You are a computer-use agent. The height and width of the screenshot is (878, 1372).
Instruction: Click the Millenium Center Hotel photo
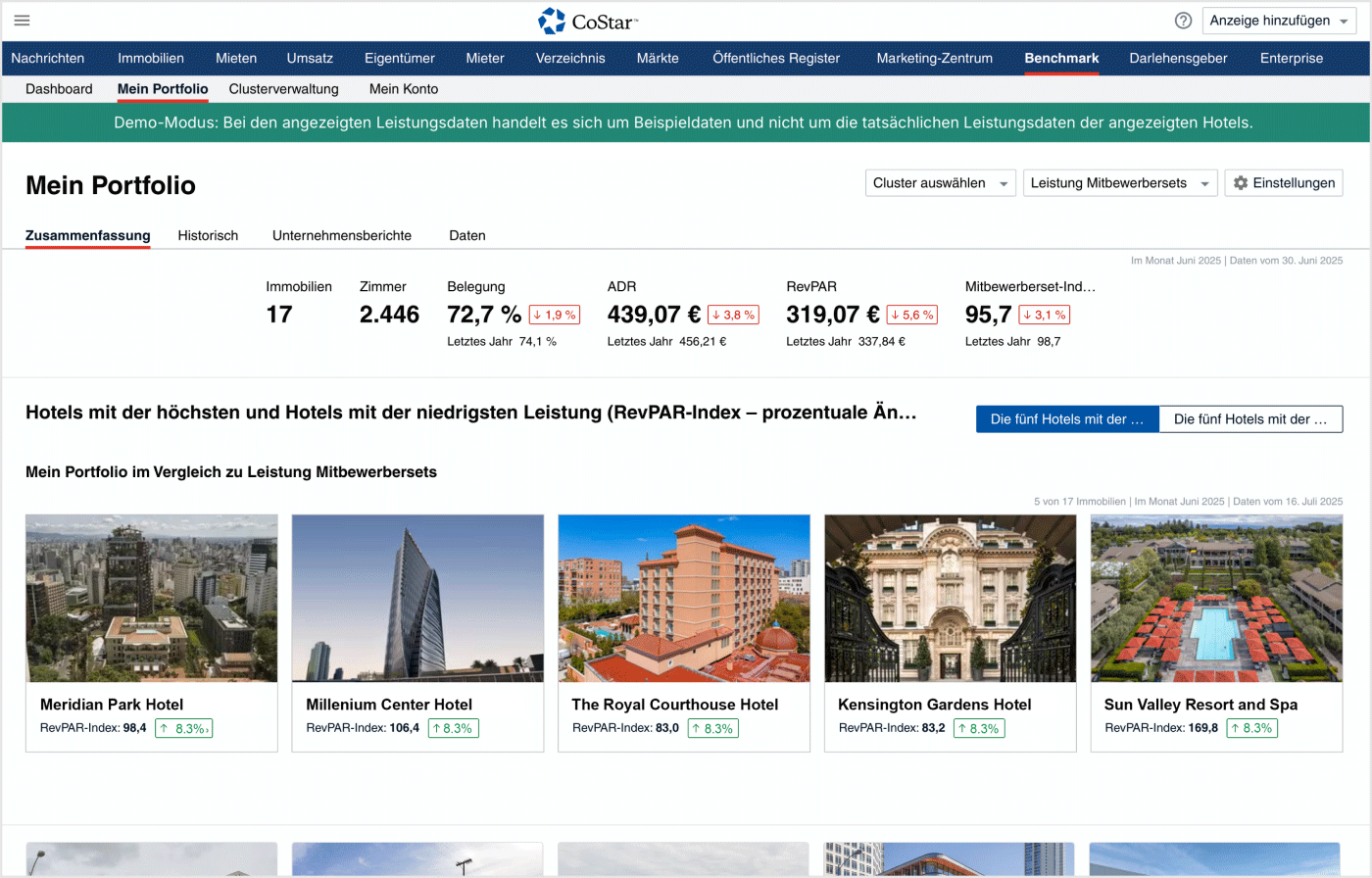417,598
